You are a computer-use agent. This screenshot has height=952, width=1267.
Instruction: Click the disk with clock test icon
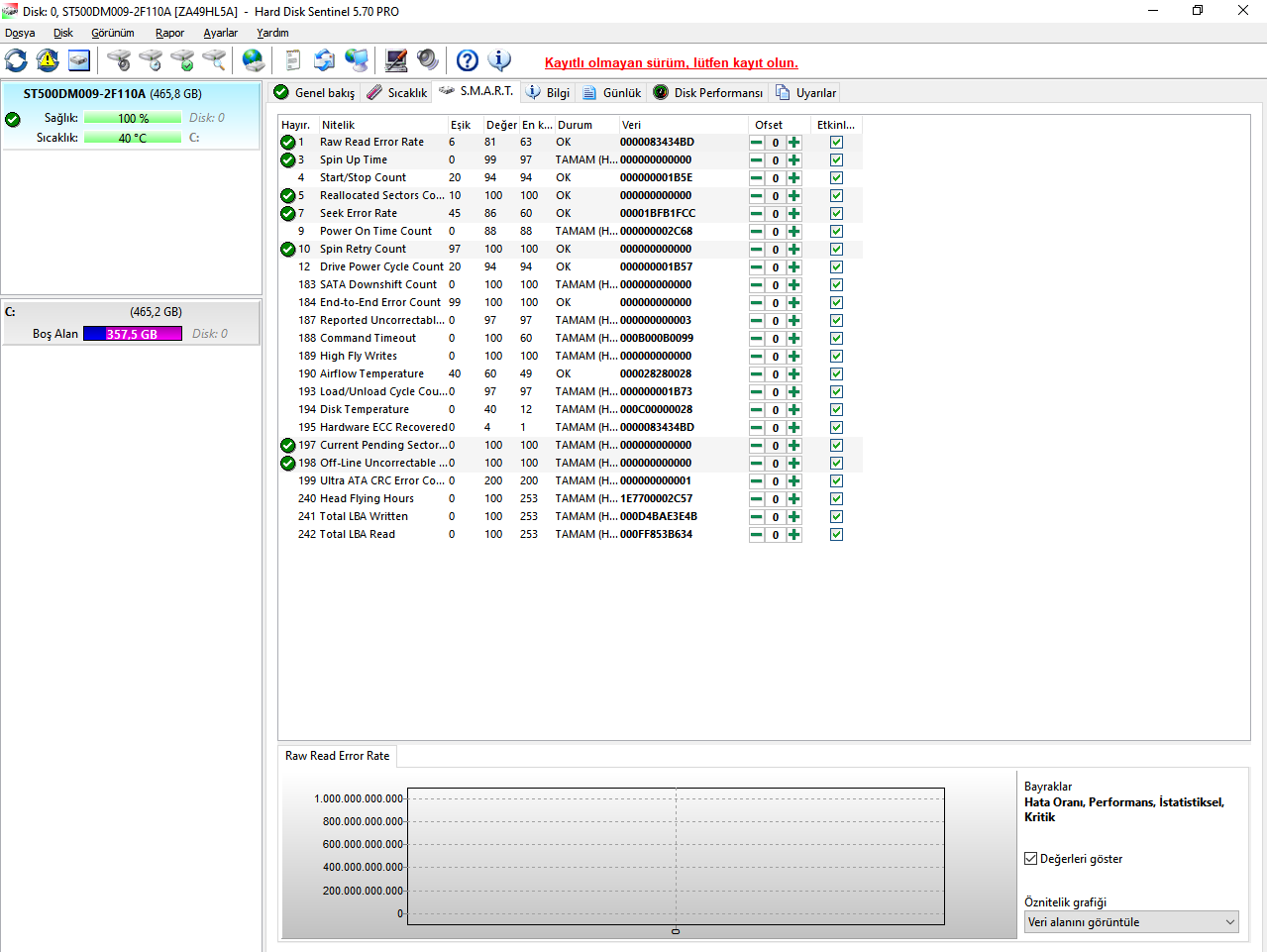tap(151, 60)
